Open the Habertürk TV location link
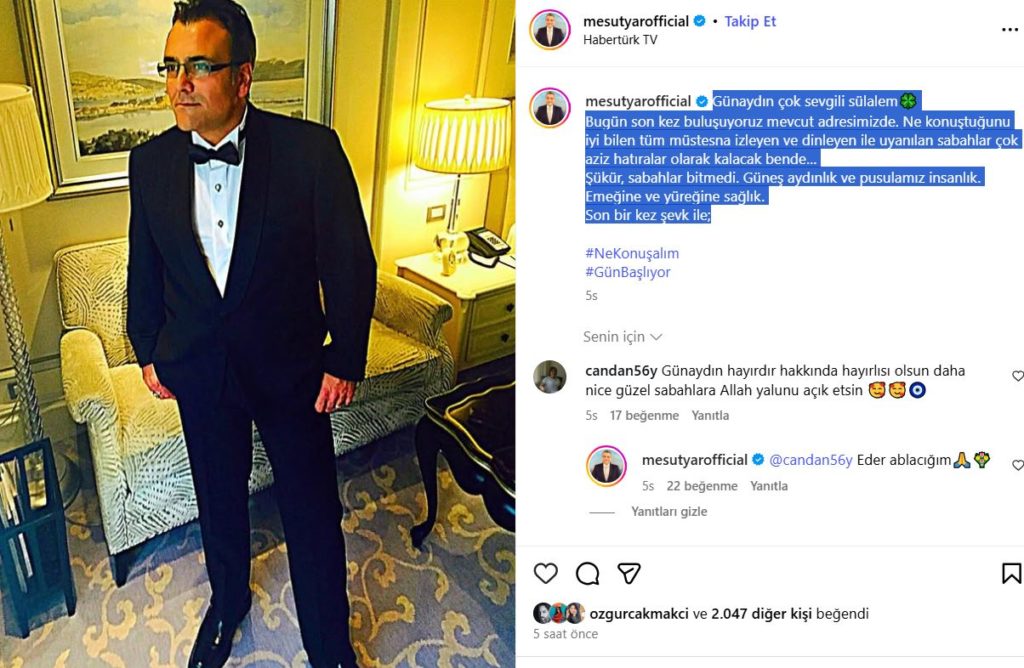 tap(620, 40)
